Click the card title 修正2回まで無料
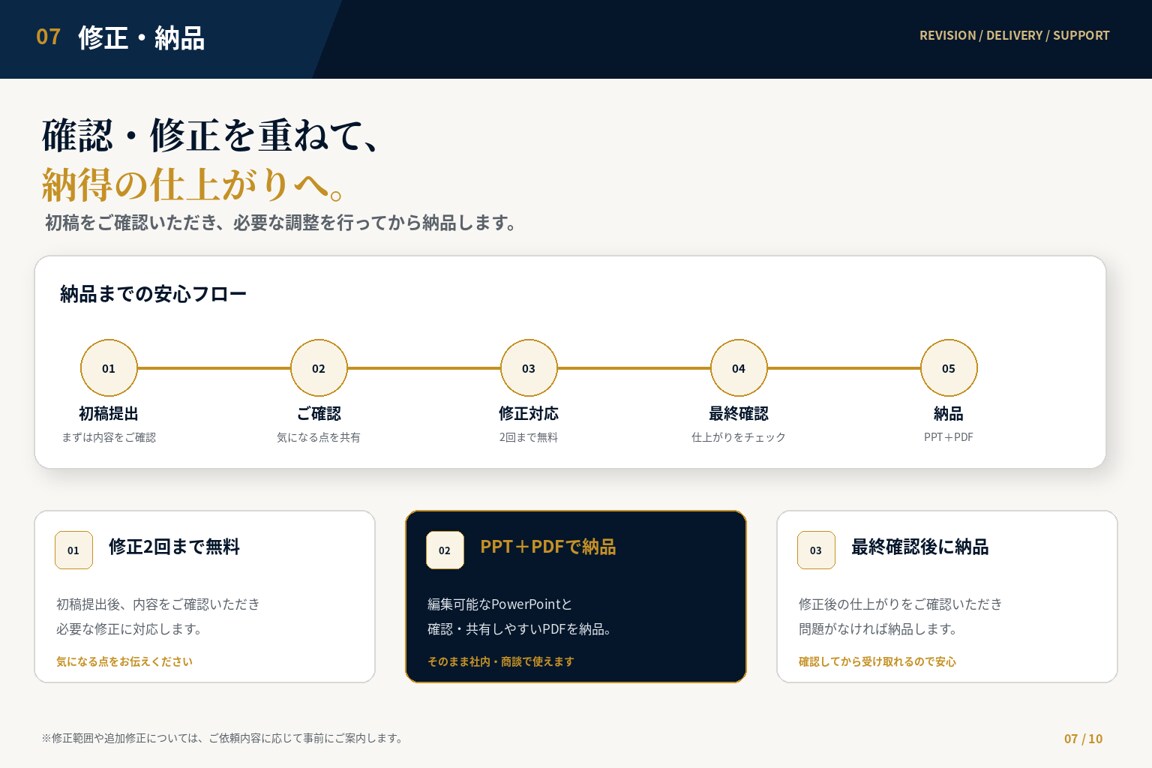1152x768 pixels. (x=174, y=547)
